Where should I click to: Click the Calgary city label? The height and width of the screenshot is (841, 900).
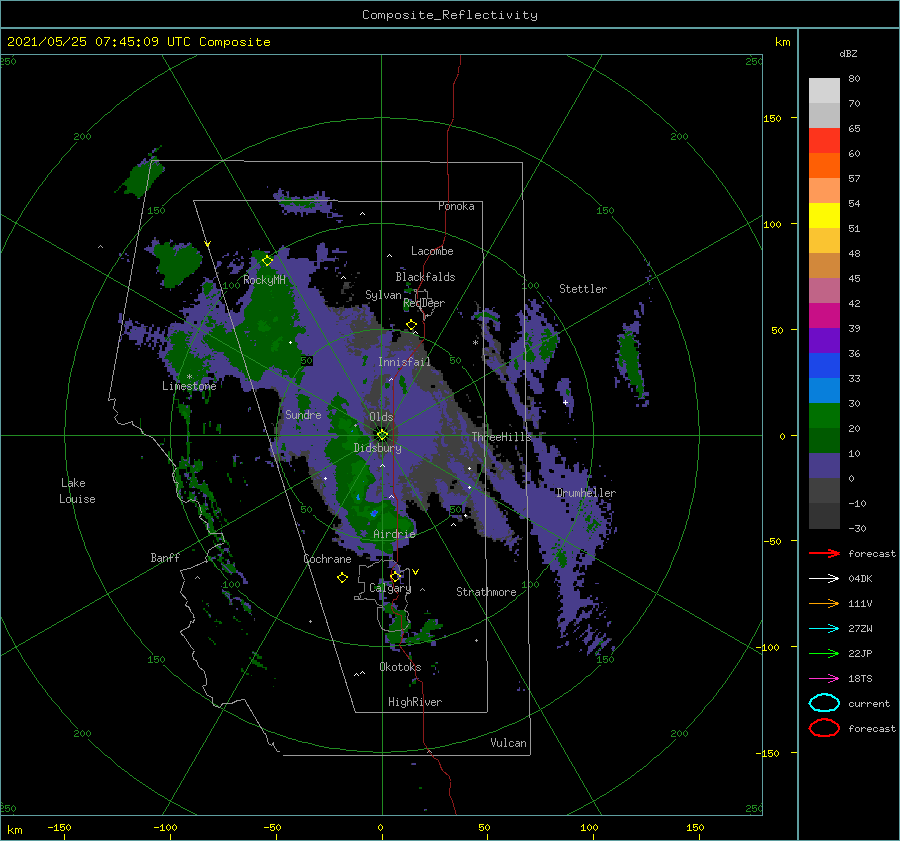point(390,588)
